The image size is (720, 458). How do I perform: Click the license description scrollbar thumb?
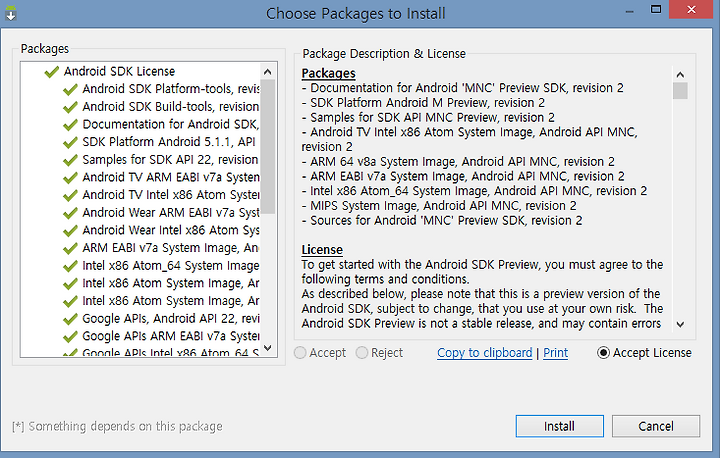[680, 91]
